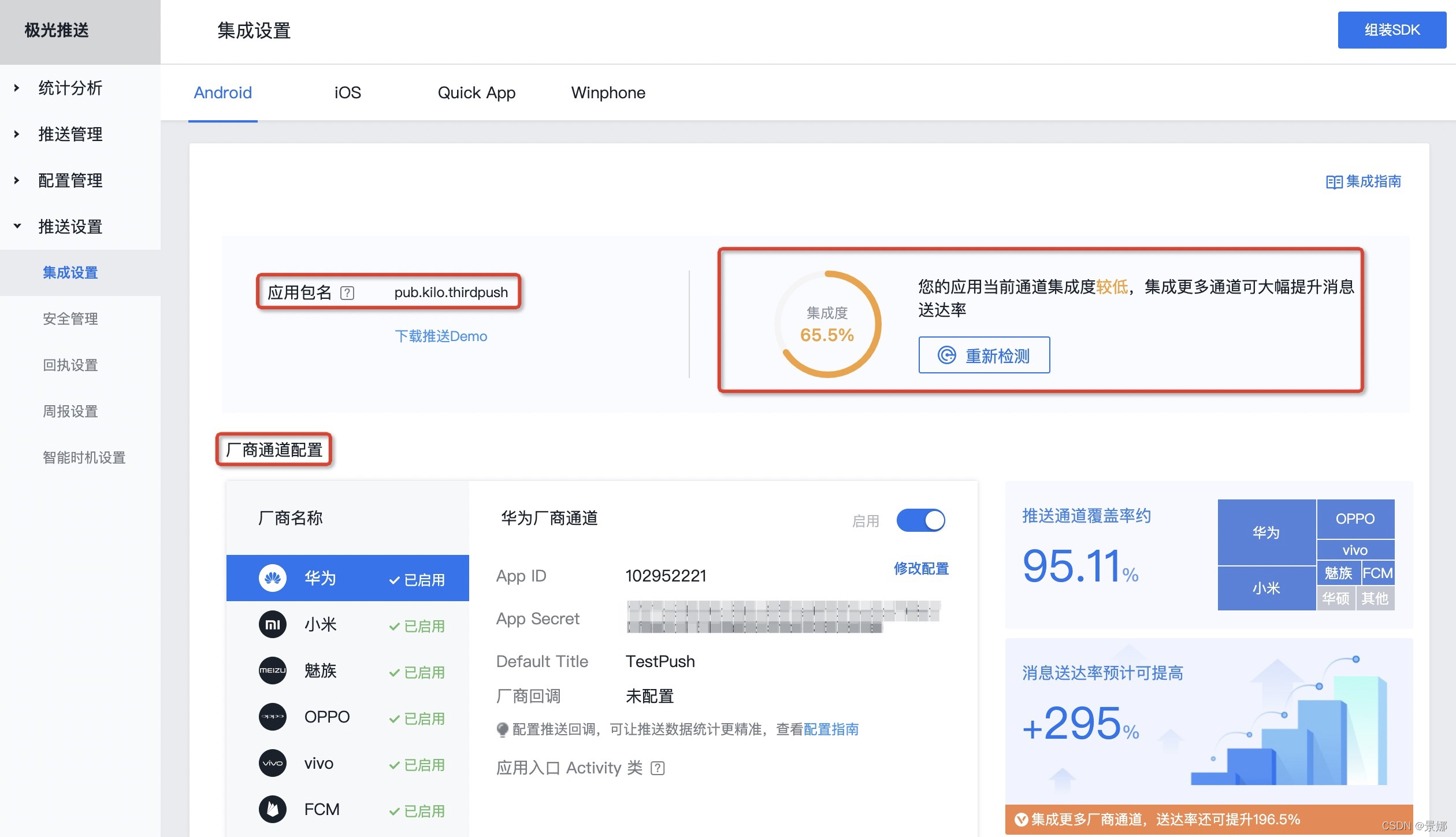
Task: Click the 集成度 65.5% progress ring
Action: click(x=827, y=324)
